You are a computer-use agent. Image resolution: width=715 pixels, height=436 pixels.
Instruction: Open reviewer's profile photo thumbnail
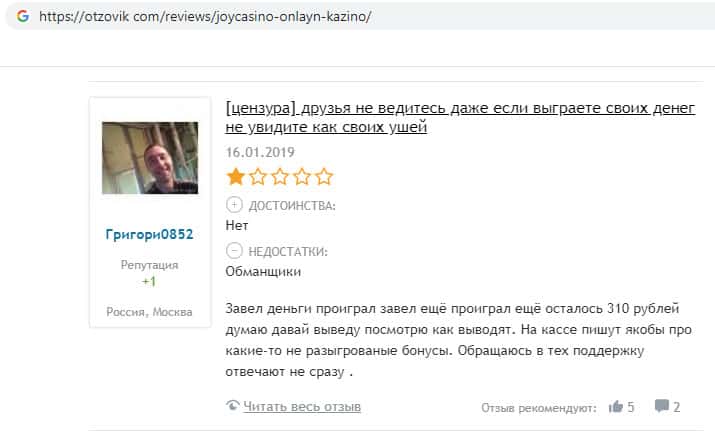[150, 158]
